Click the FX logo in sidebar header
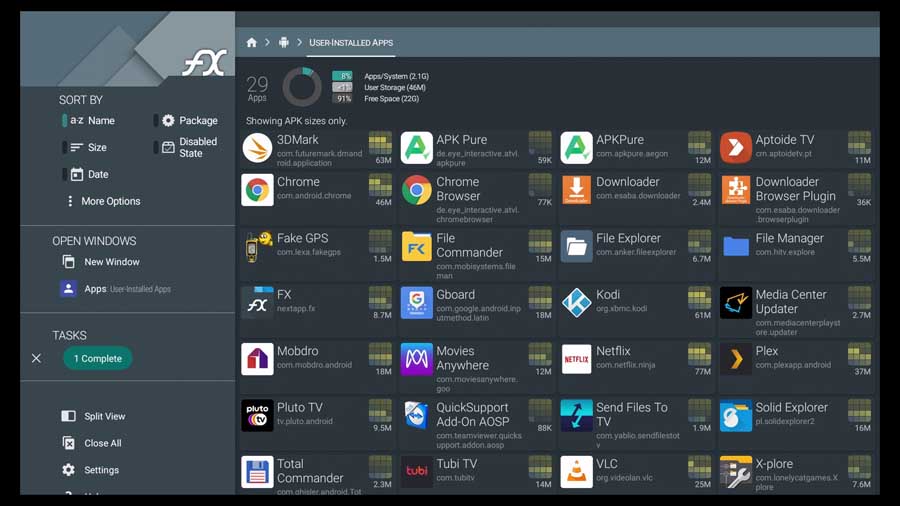Image resolution: width=900 pixels, height=506 pixels. pos(204,63)
